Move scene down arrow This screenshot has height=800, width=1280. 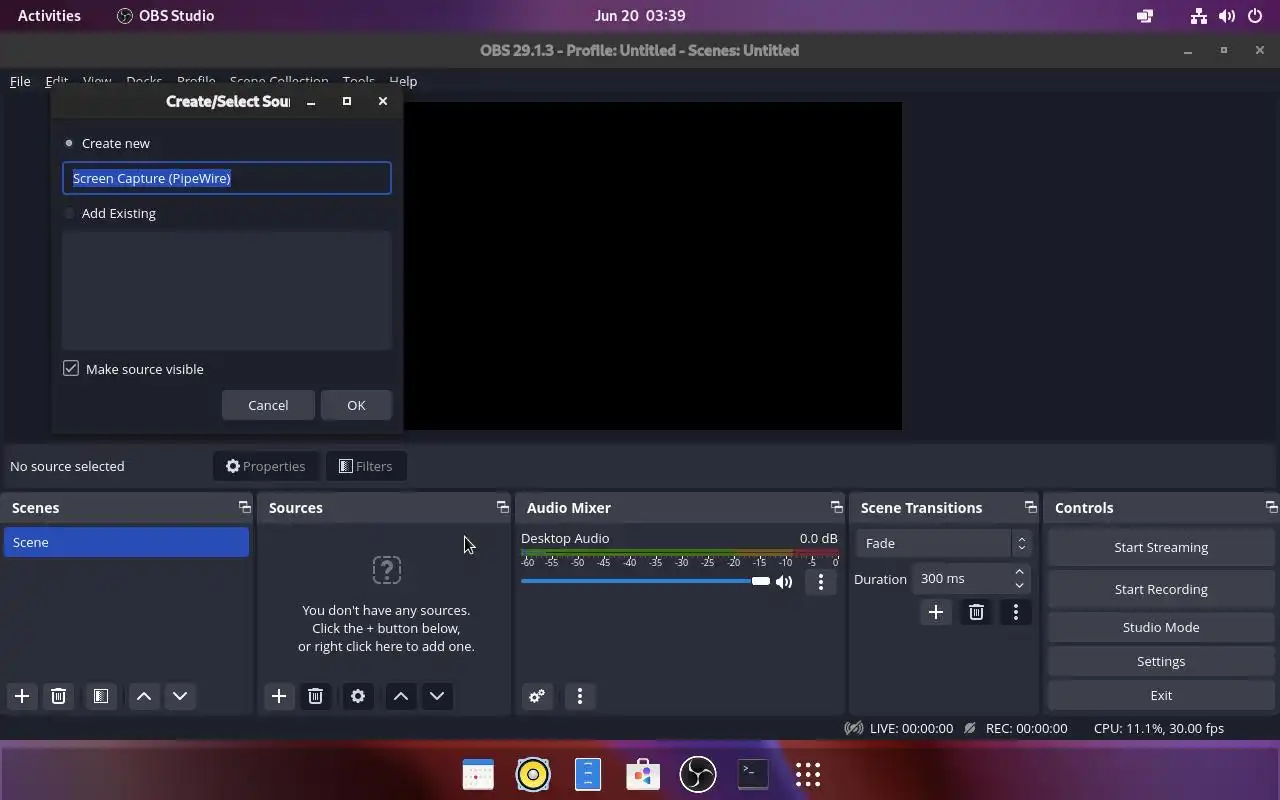pos(180,696)
